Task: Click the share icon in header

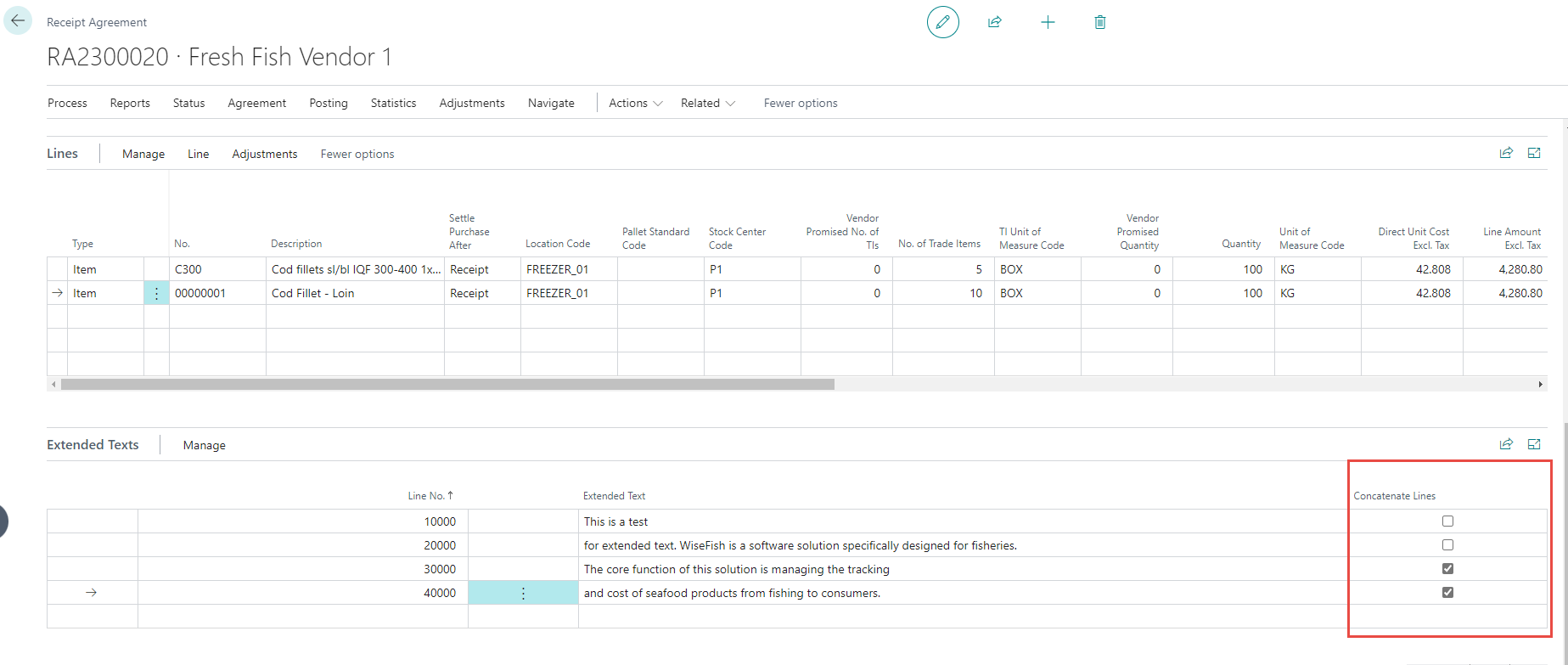Action: (x=995, y=22)
